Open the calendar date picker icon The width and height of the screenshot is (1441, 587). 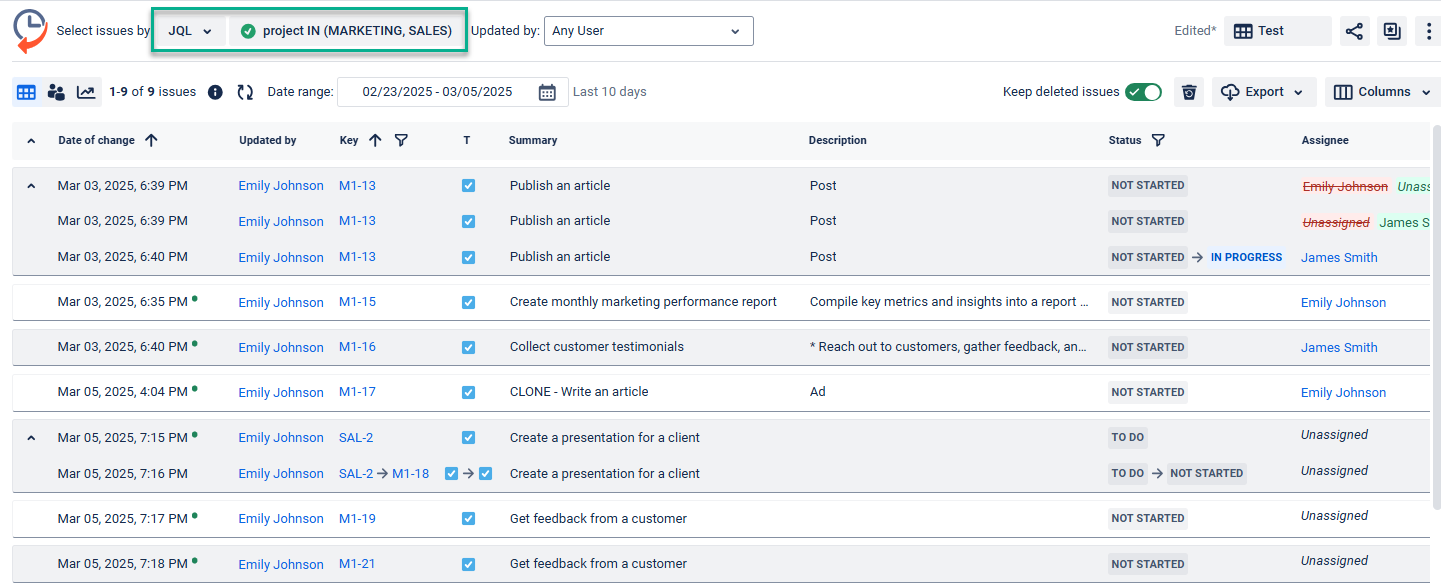[547, 92]
